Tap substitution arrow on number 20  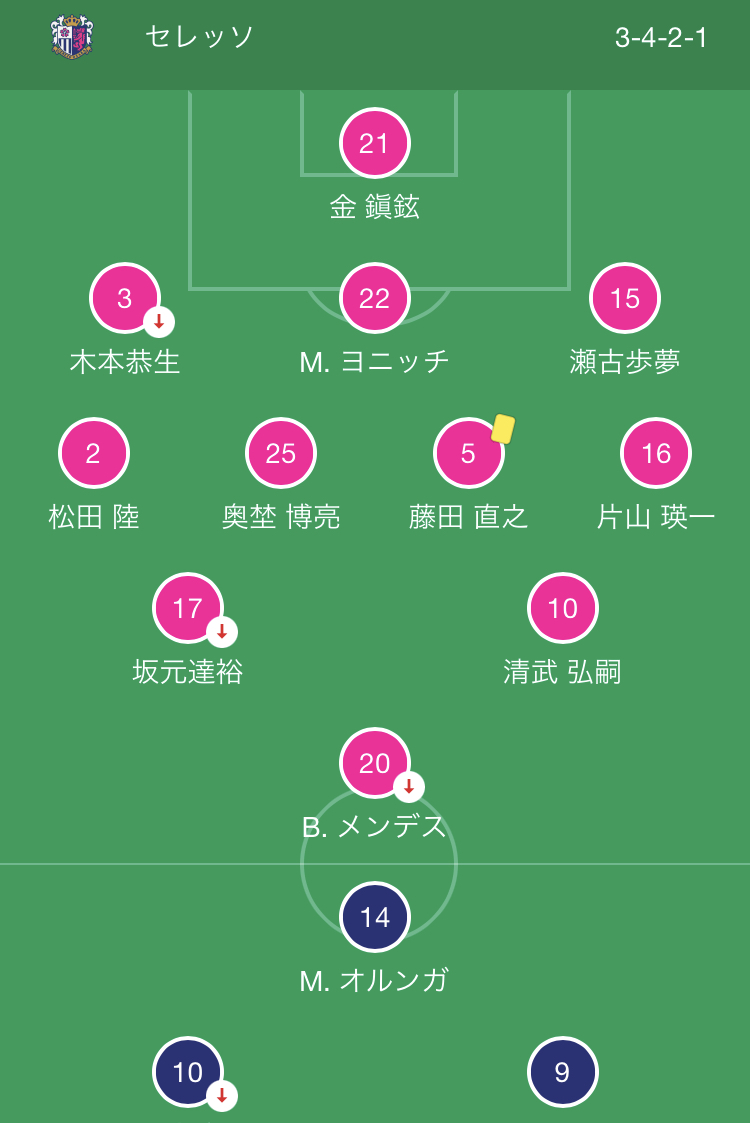409,787
